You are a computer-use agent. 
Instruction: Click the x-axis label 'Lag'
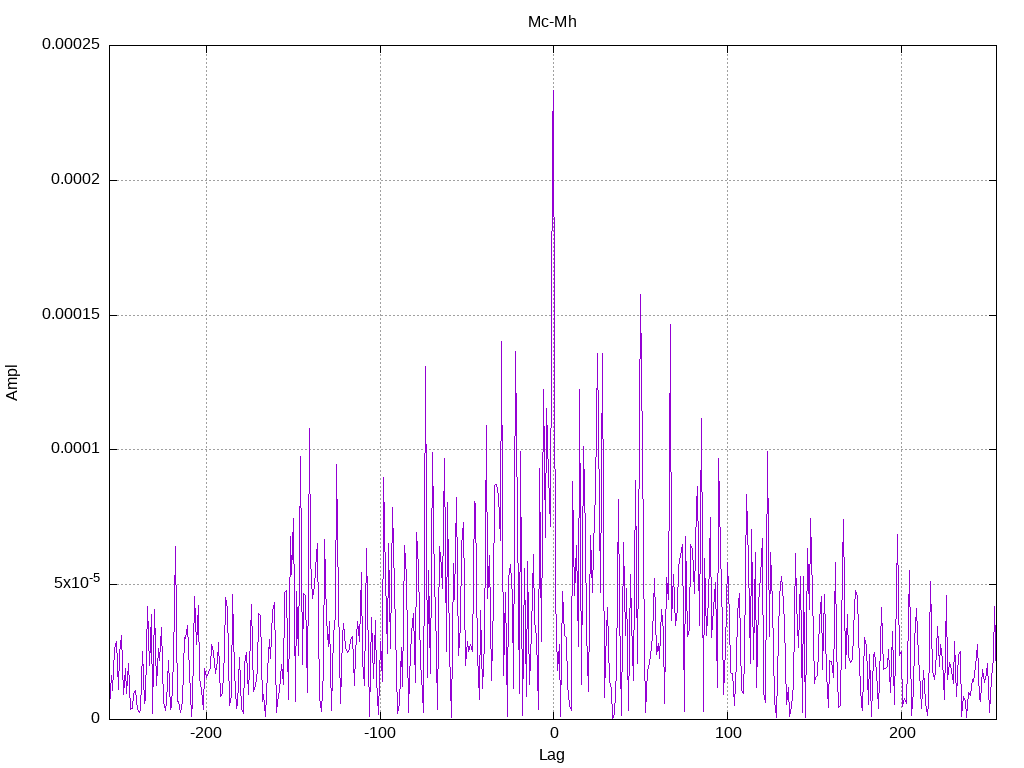[552, 755]
